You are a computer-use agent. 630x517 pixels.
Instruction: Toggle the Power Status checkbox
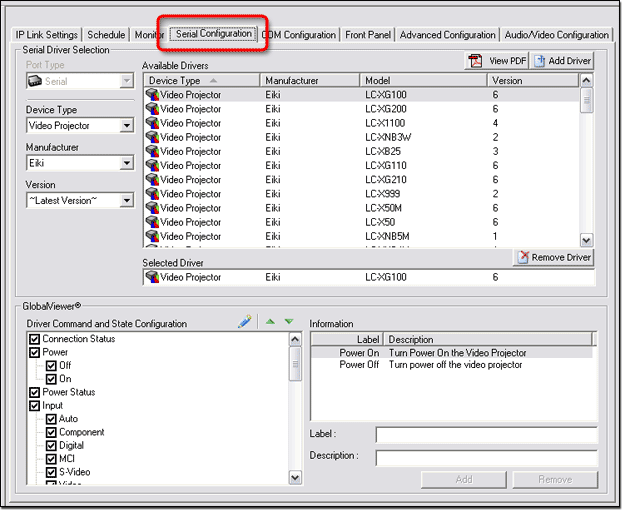coord(35,393)
